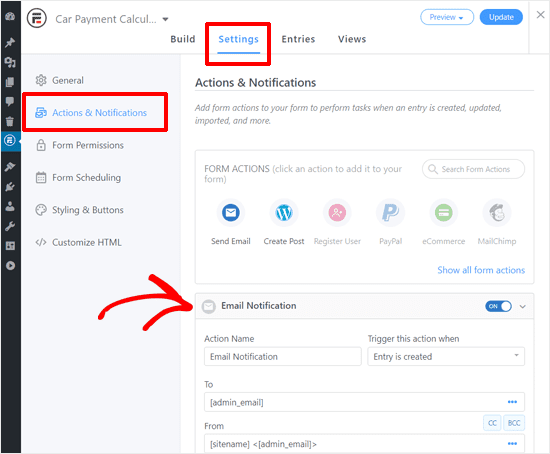Select the Register User action icon
This screenshot has width=550, height=454.
[337, 213]
